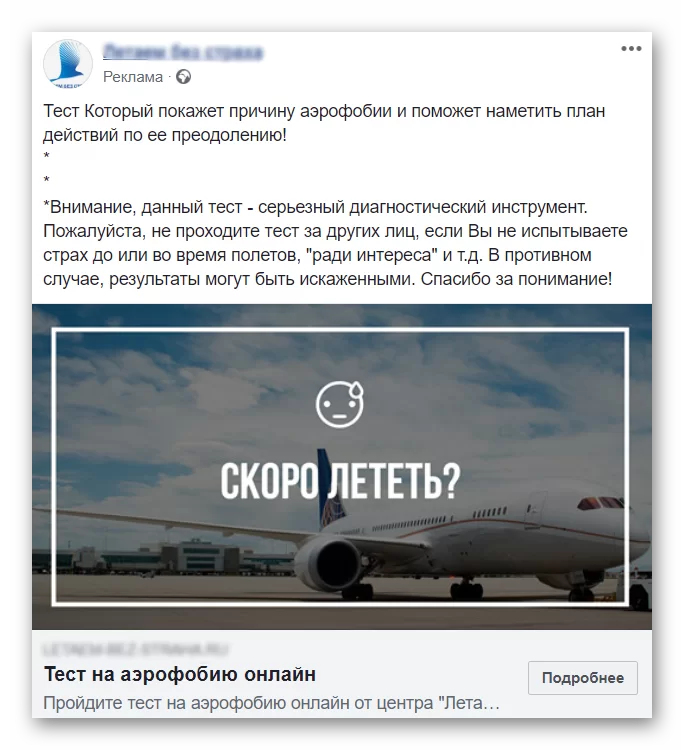Screen dimensions: 684x750
Task: Click the blurred website domain under the image
Action: [x=136, y=650]
